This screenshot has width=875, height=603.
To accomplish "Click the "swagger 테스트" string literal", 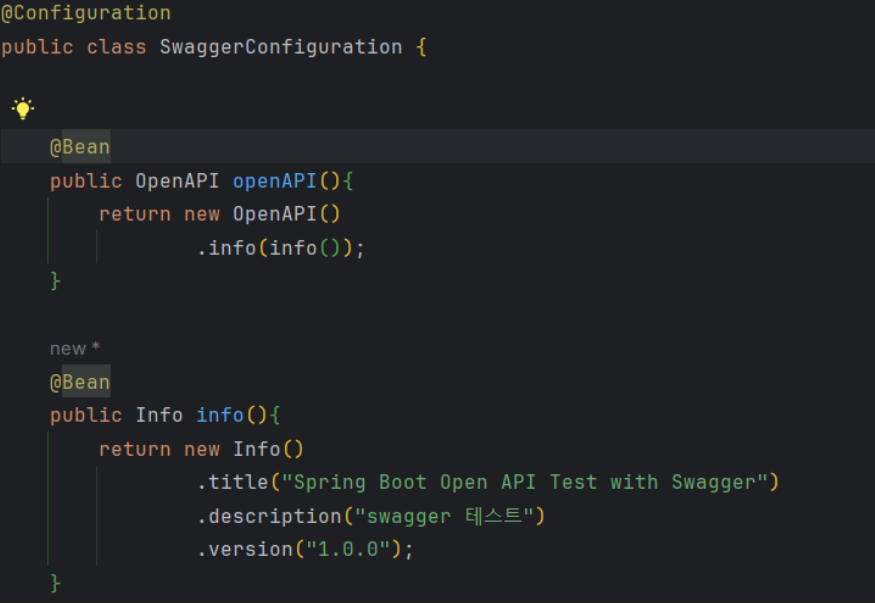I will [x=445, y=516].
